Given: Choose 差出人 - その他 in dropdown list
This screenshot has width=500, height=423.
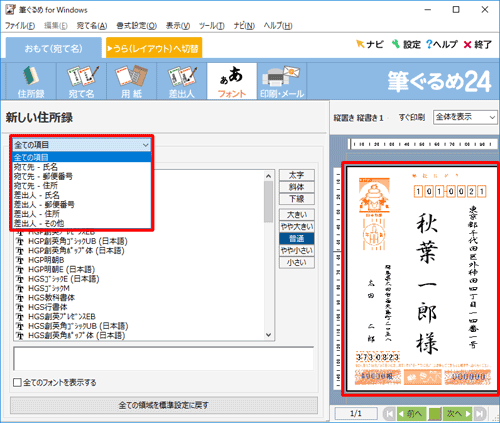Looking at the screenshot, I should 82,223.
